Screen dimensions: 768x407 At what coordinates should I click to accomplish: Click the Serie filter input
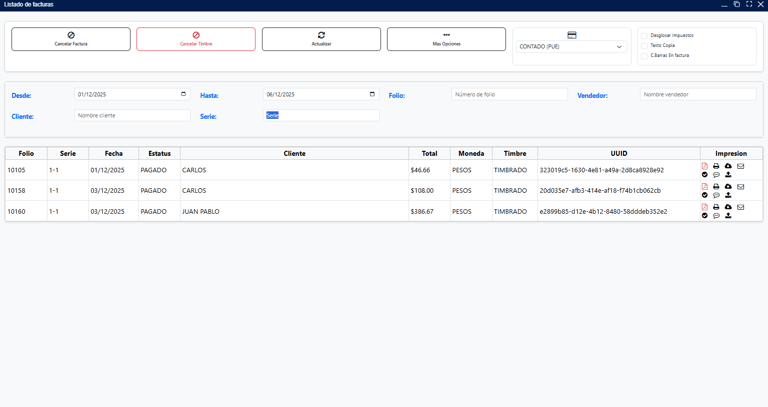321,116
